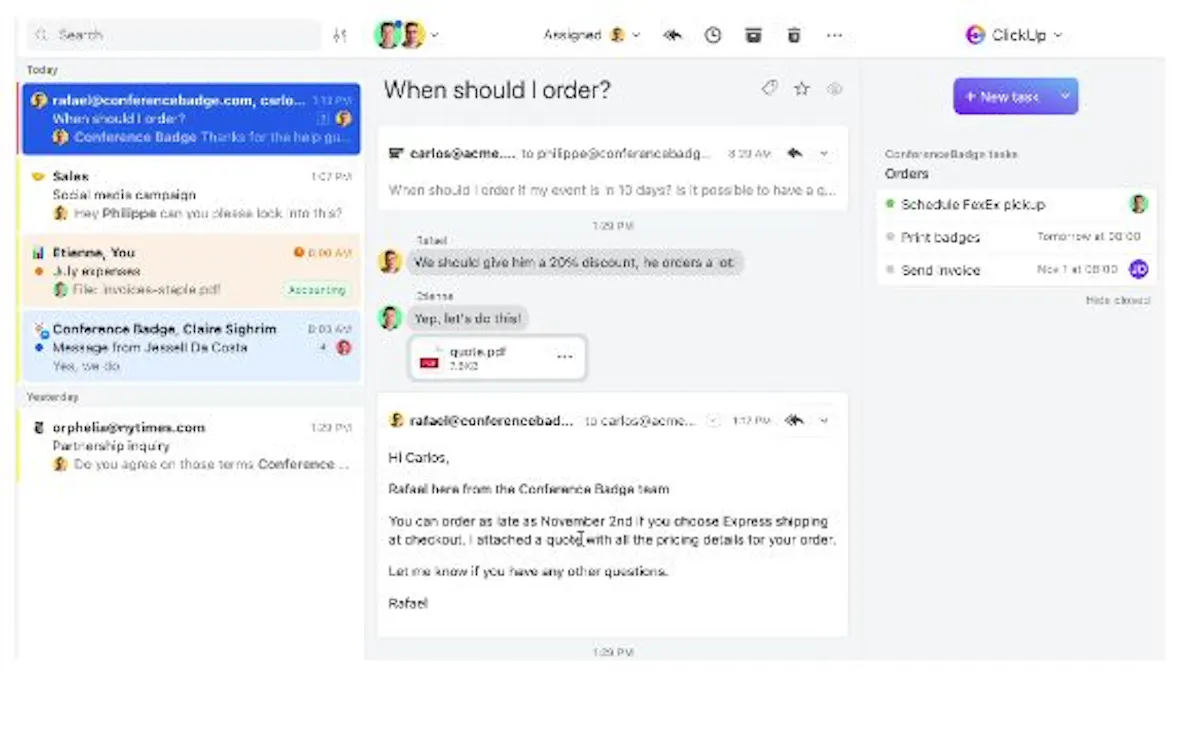Reply to carlos@acme message with arrow icon
The image size is (1200, 755).
[x=794, y=153]
